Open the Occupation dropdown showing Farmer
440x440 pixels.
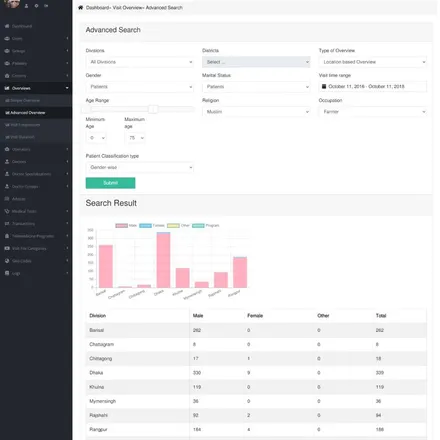pyautogui.click(x=373, y=112)
